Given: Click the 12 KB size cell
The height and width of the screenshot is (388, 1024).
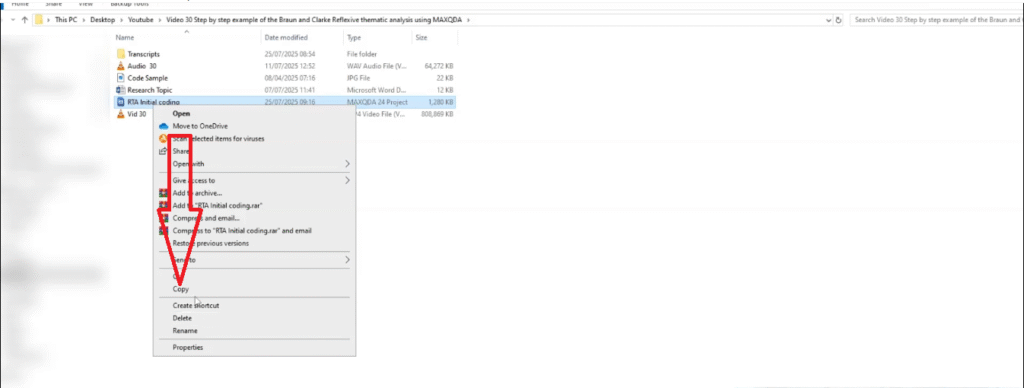Looking at the screenshot, I should point(445,89).
